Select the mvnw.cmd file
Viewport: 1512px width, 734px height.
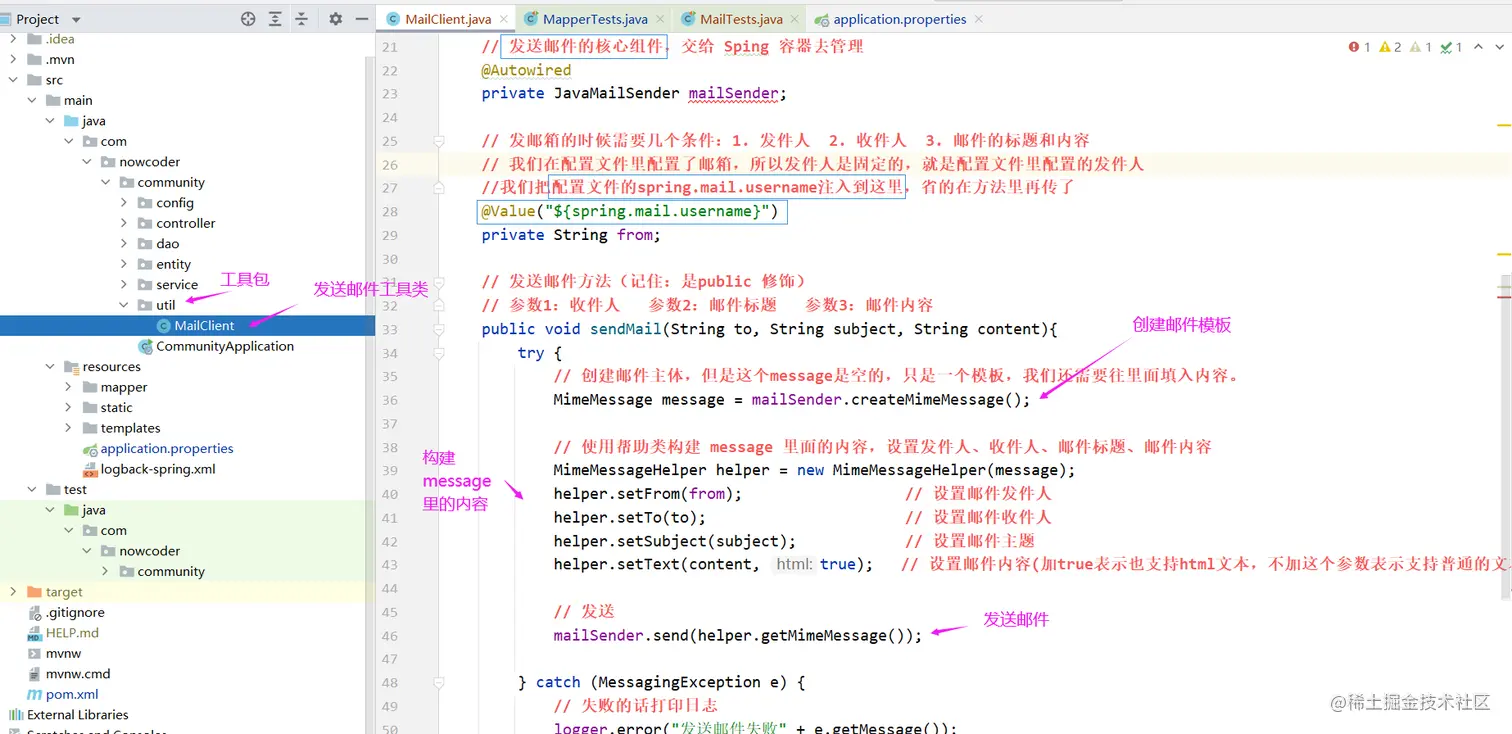pos(77,674)
